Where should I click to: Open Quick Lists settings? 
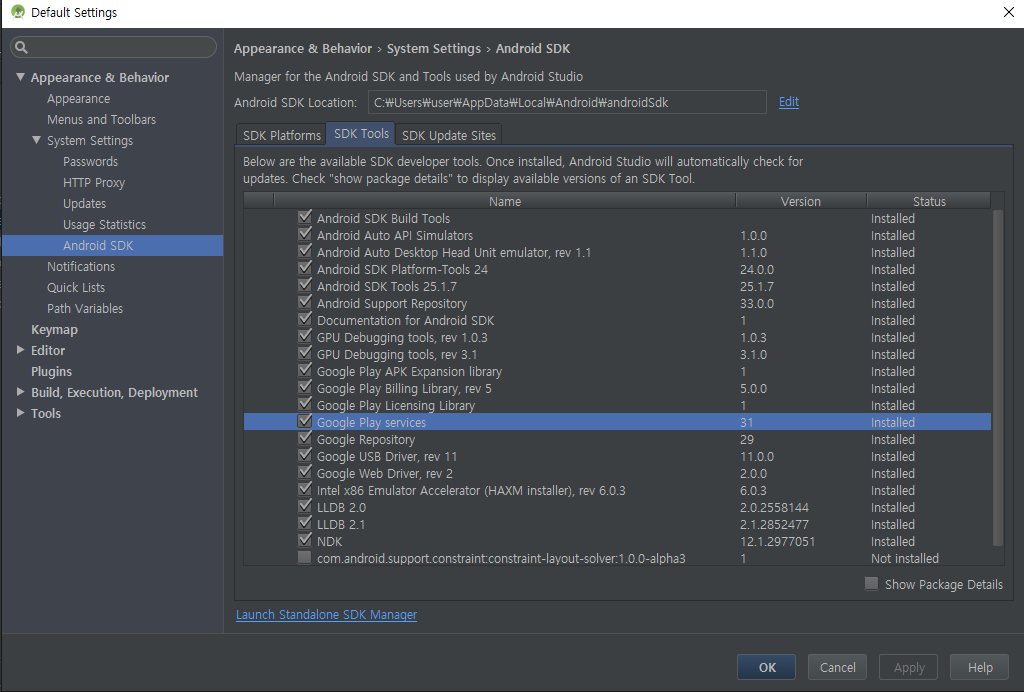point(76,287)
